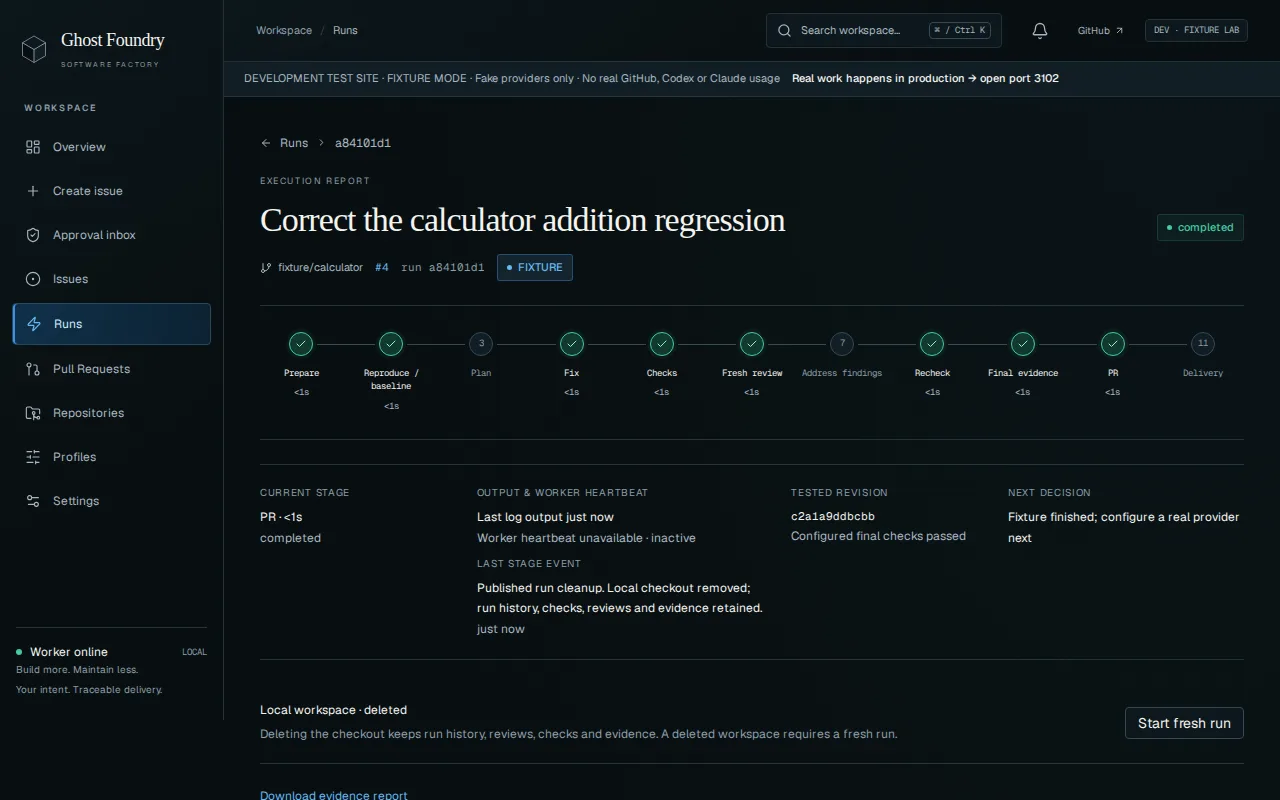Open notifications bell

tap(1040, 31)
